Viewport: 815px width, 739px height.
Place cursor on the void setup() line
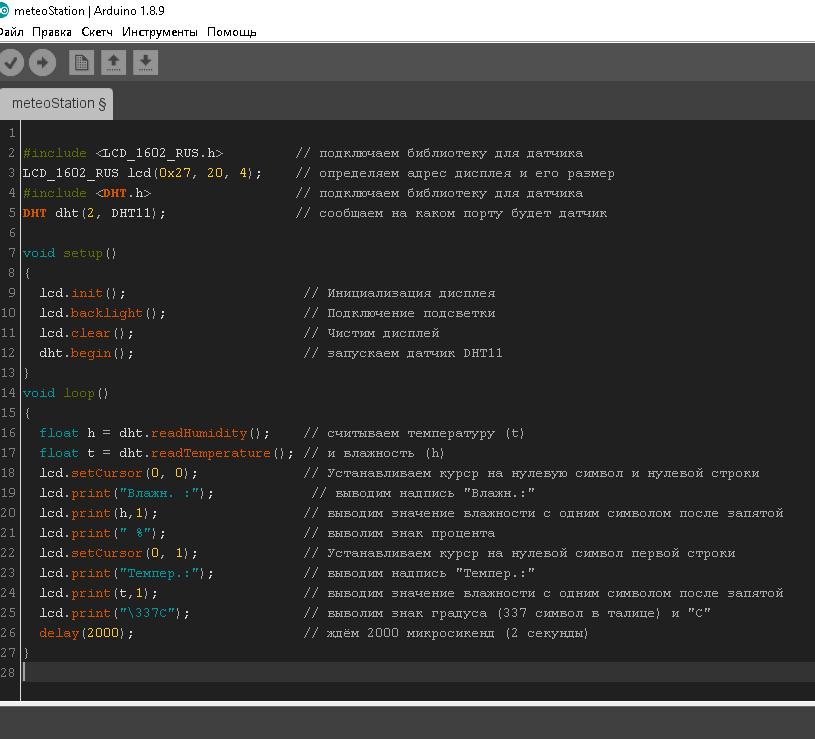[x=70, y=253]
